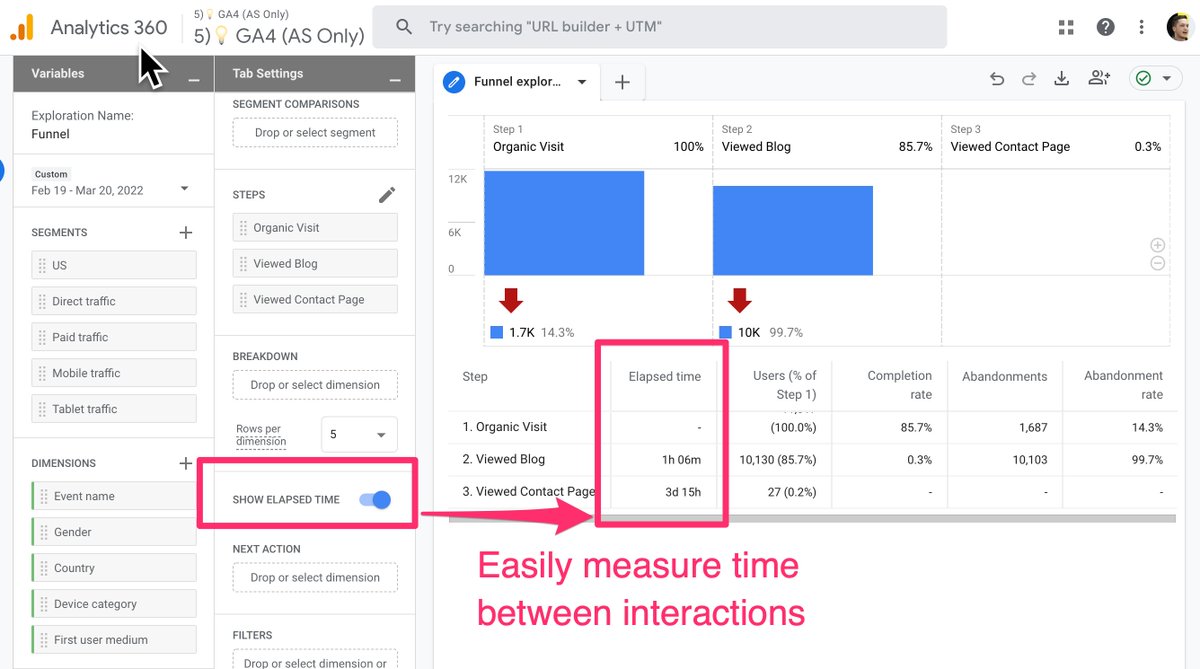Click the Abandonments column header
Image resolution: width=1200 pixels, height=669 pixels.
pyautogui.click(x=1004, y=377)
